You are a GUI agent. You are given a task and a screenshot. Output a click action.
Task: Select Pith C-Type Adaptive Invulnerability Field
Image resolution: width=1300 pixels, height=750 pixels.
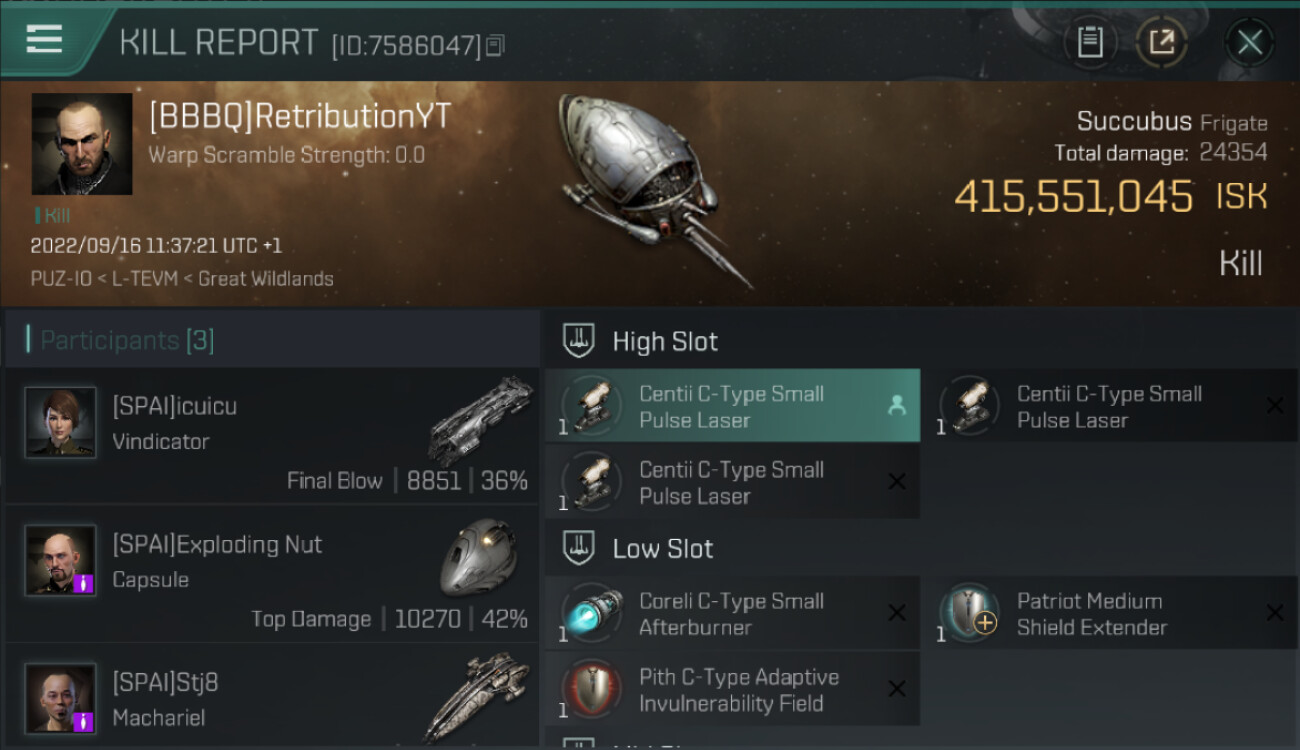[733, 689]
